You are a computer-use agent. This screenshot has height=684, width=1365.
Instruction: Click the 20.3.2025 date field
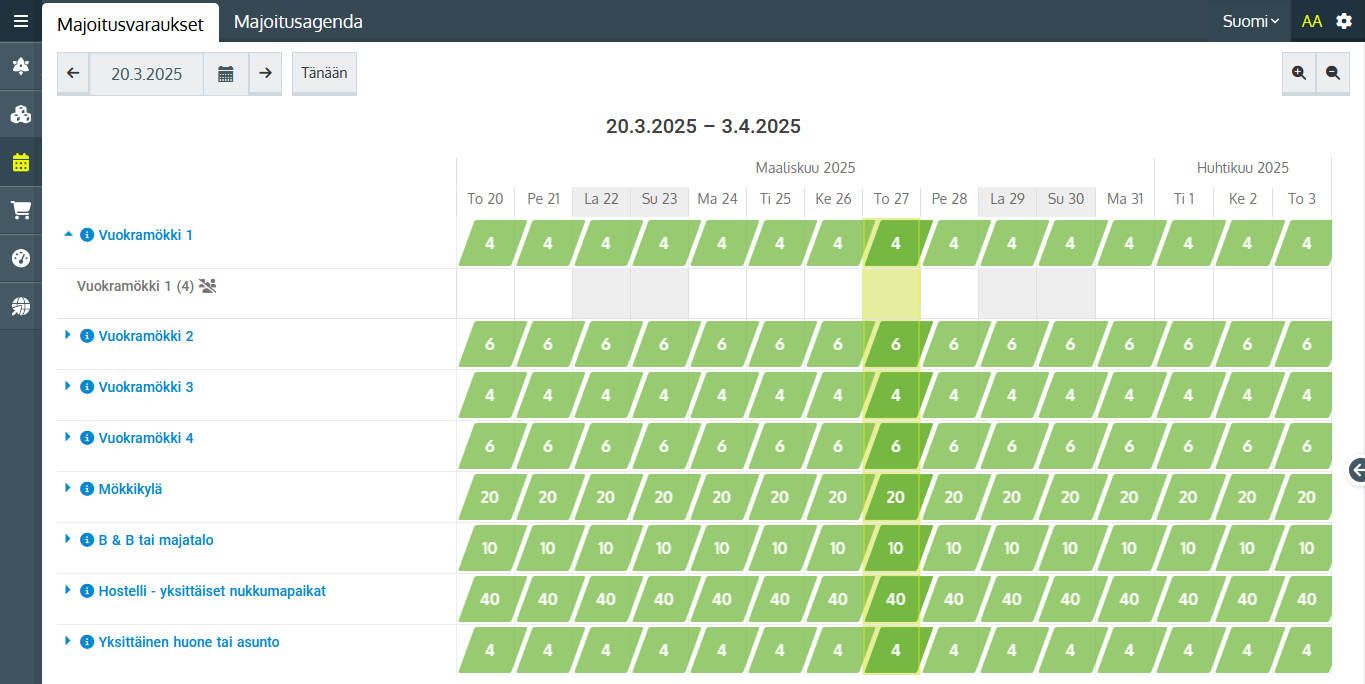146,73
